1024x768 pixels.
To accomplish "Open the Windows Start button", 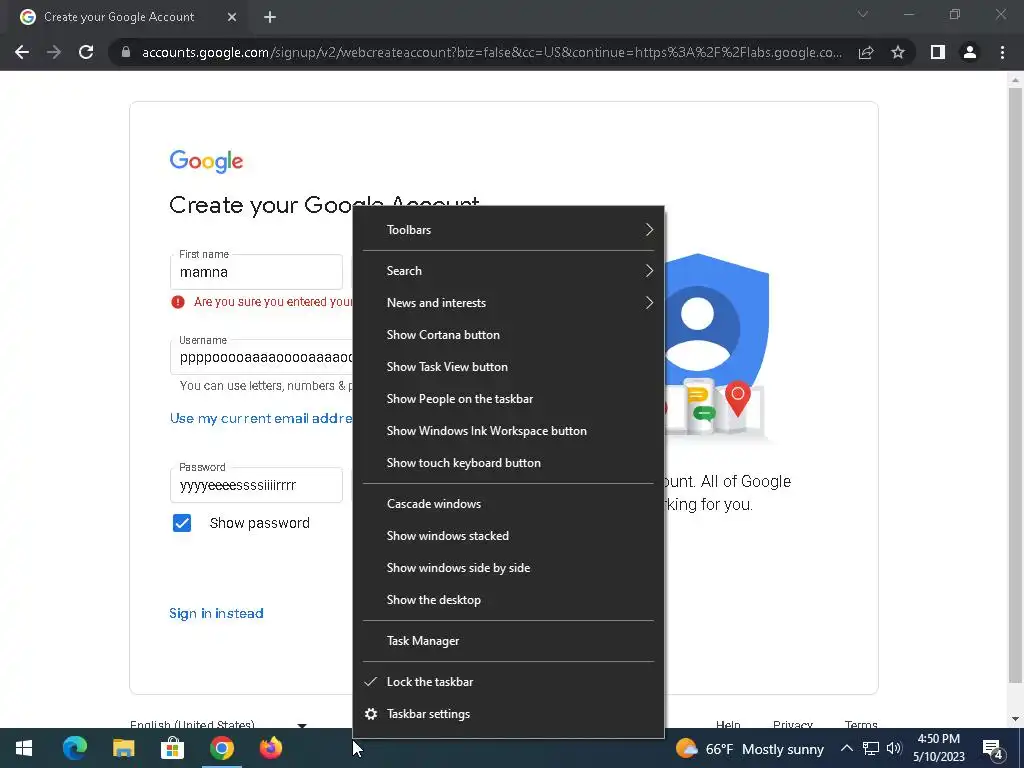I will tap(24, 748).
